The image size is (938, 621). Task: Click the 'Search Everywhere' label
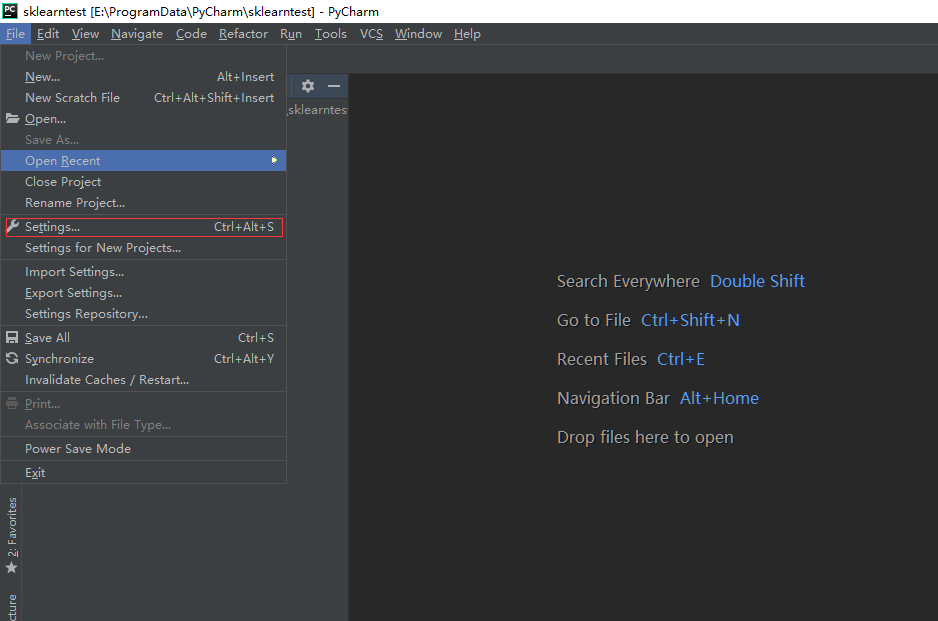click(628, 281)
